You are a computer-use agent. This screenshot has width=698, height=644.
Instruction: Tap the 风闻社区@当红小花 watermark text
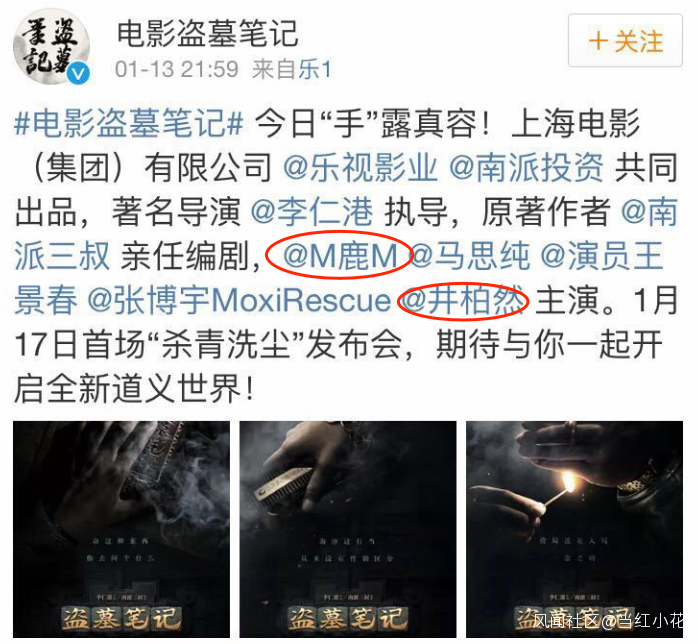[608, 620]
